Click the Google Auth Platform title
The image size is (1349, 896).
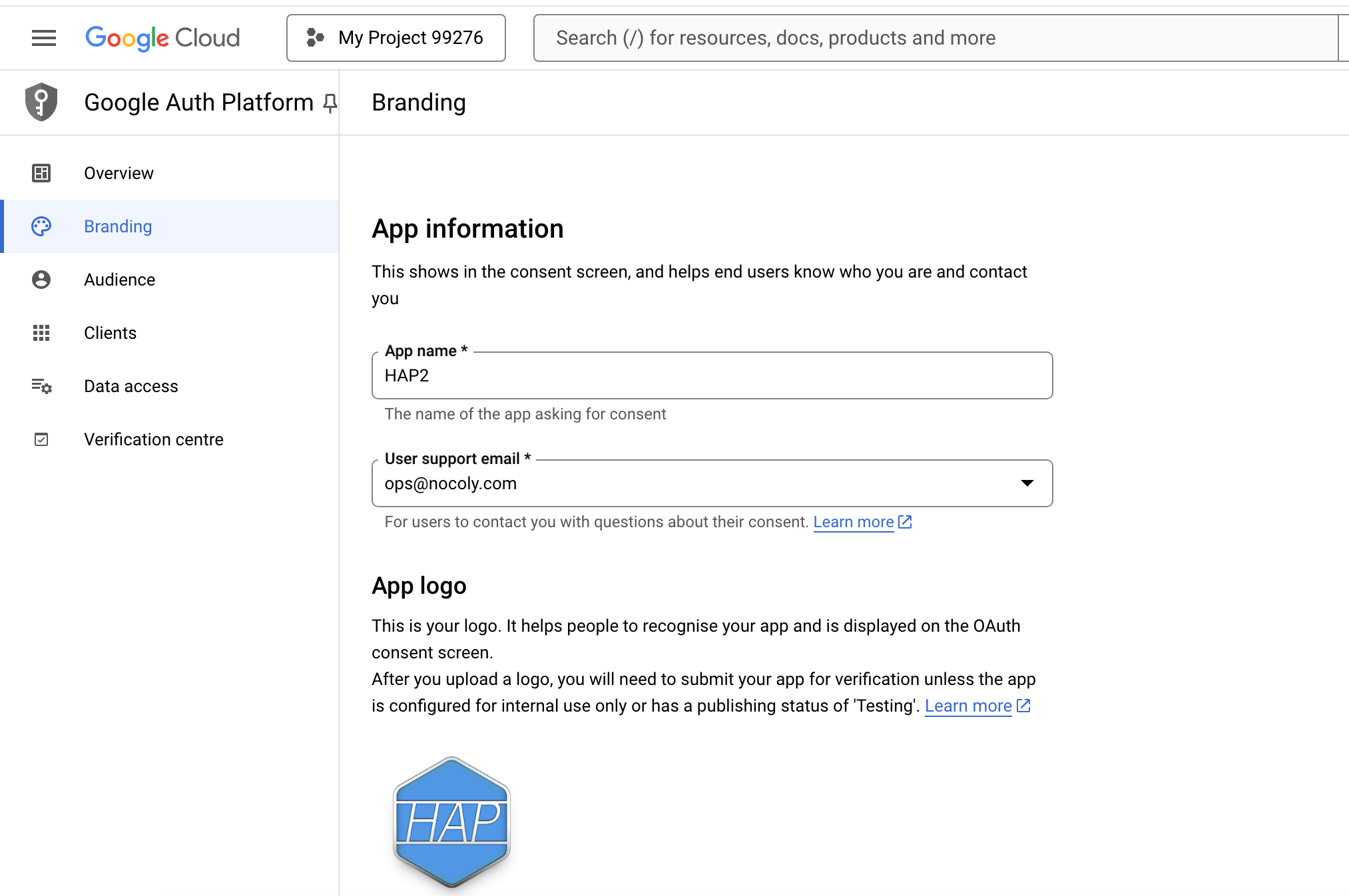tap(198, 103)
